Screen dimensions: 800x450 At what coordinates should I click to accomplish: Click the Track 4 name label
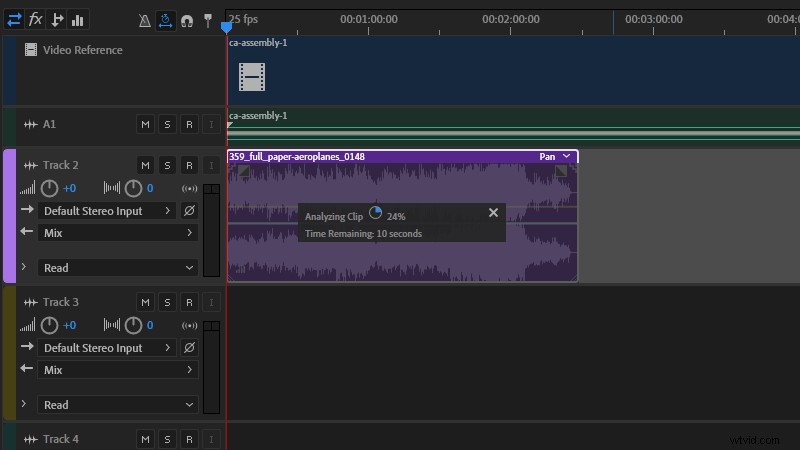61,439
